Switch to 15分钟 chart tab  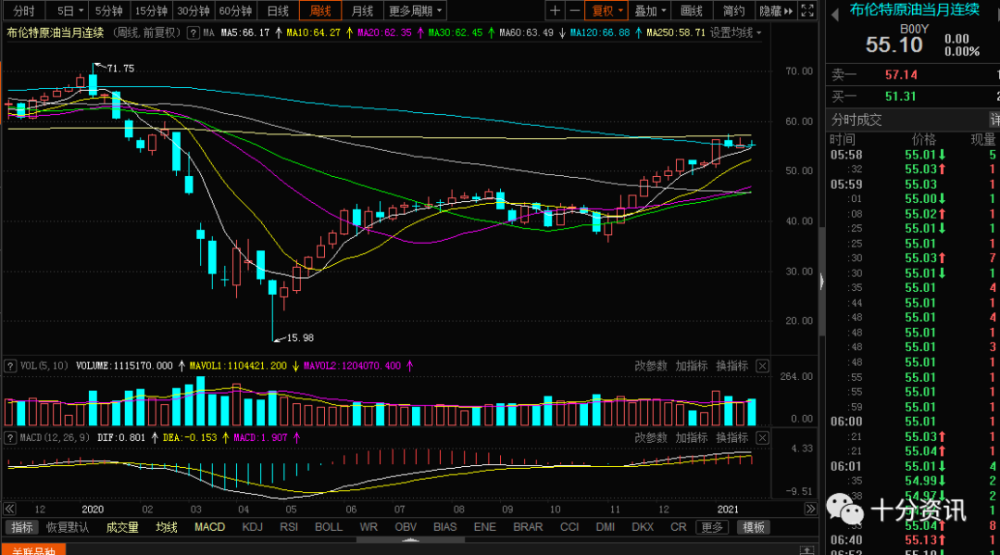tap(151, 11)
